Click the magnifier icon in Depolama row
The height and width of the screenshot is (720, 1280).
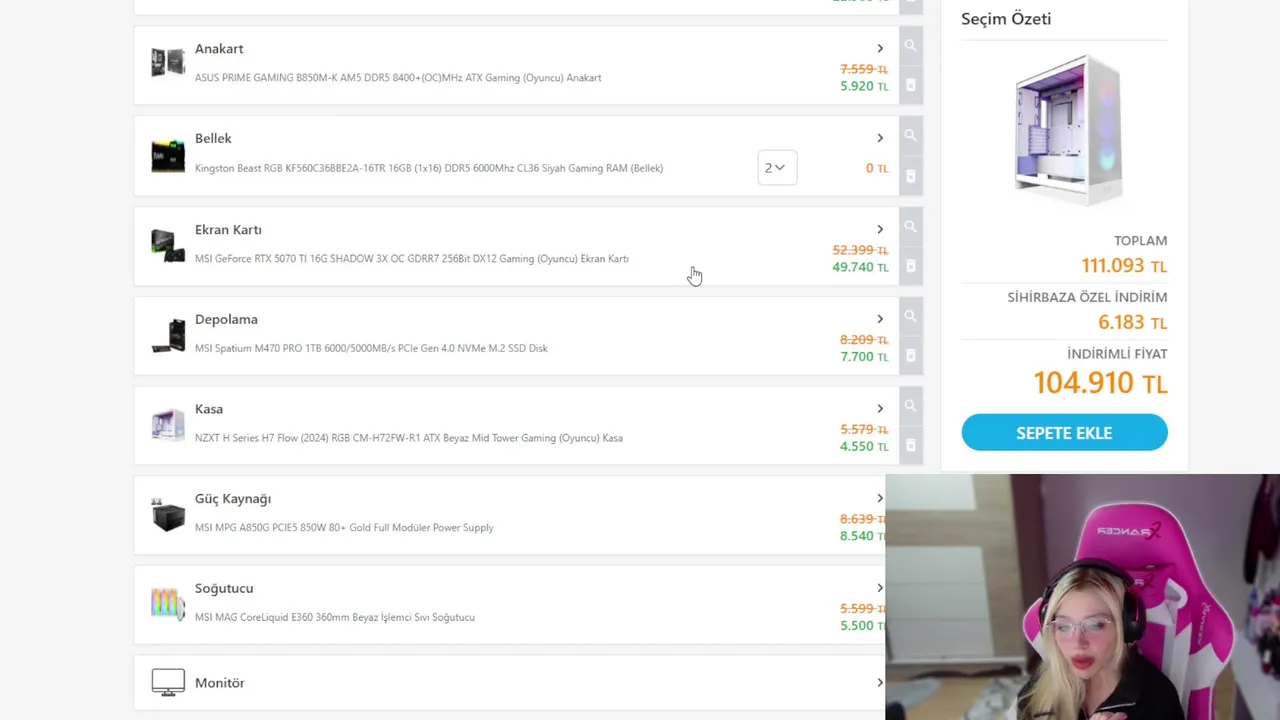click(910, 316)
